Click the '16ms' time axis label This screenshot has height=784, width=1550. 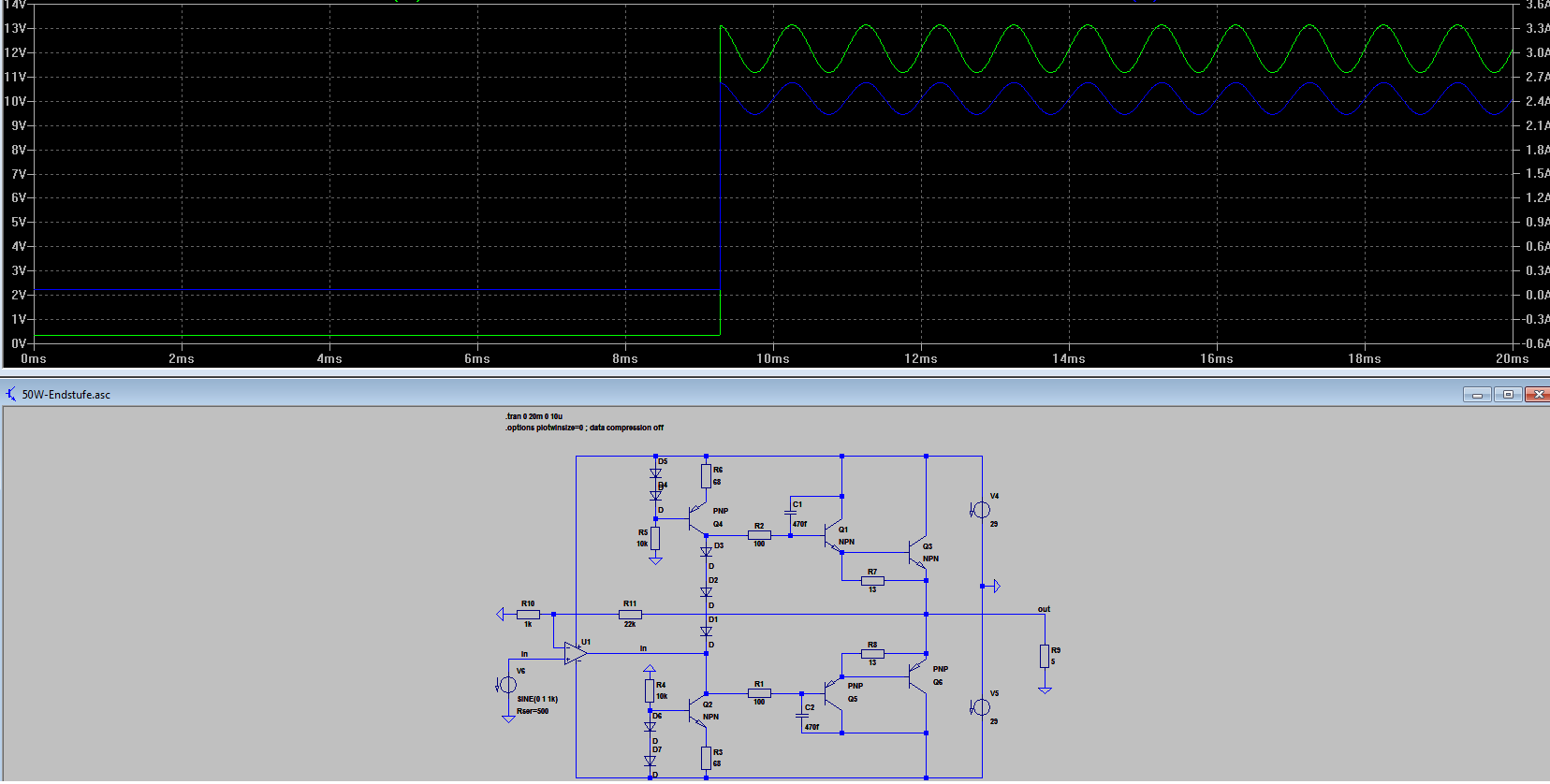1217,358
